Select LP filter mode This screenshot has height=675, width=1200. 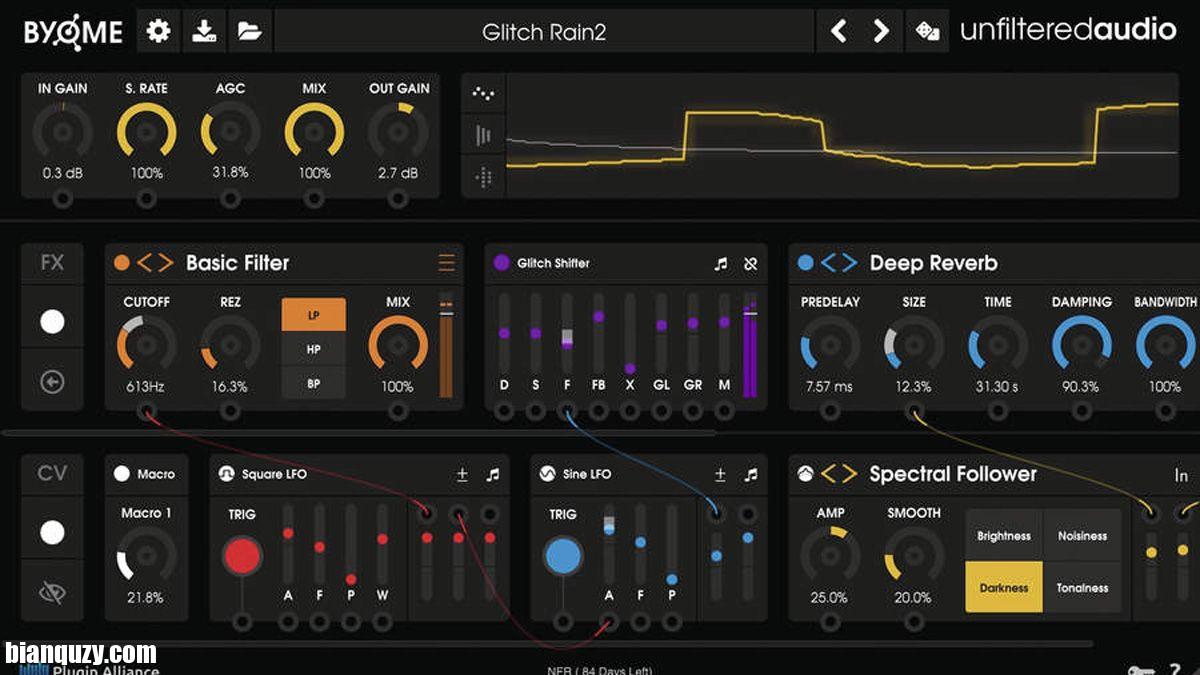point(314,314)
